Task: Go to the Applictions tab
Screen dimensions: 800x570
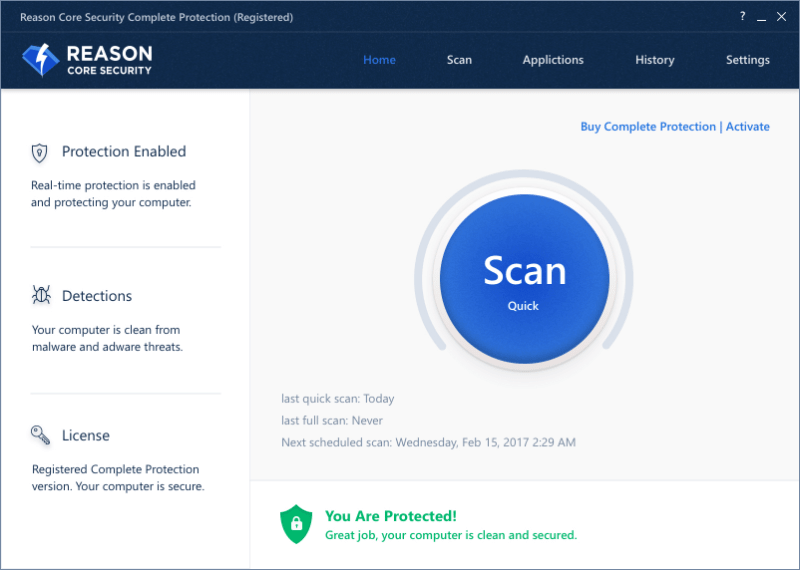Action: pos(553,60)
